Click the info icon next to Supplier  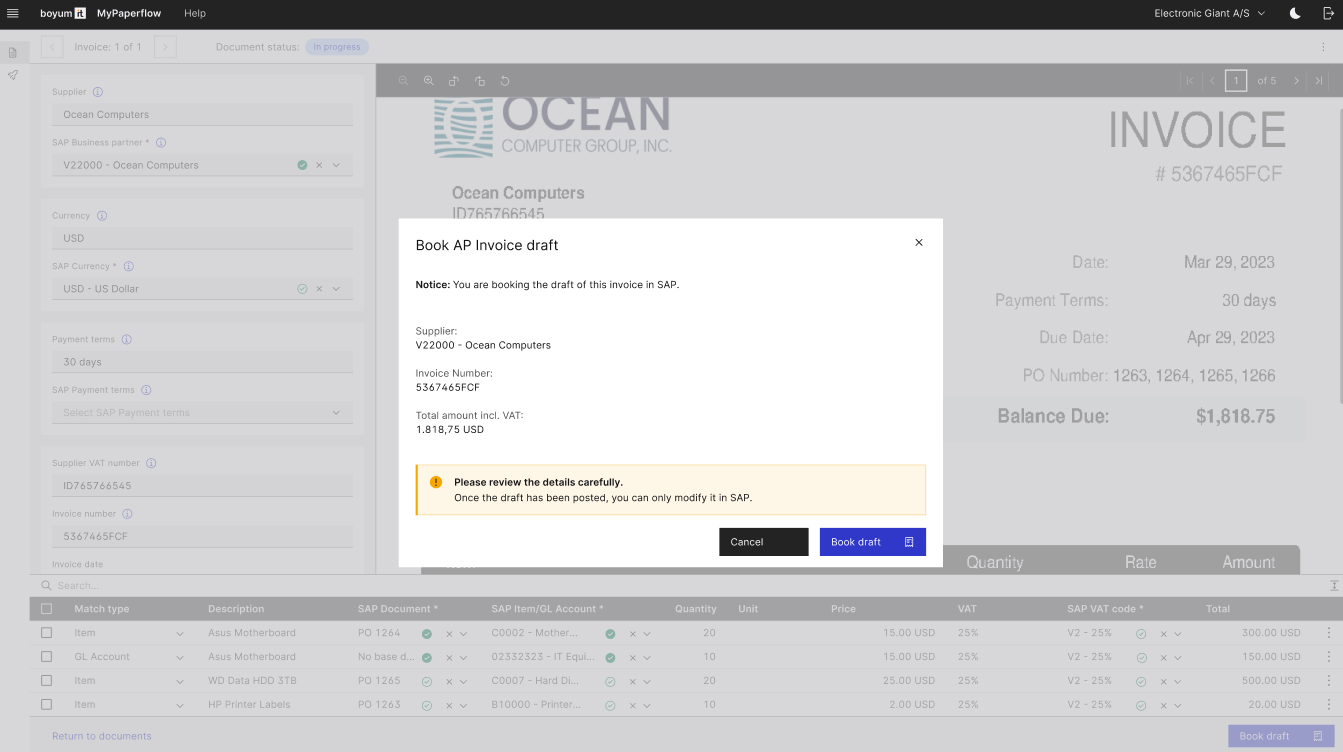[98, 92]
